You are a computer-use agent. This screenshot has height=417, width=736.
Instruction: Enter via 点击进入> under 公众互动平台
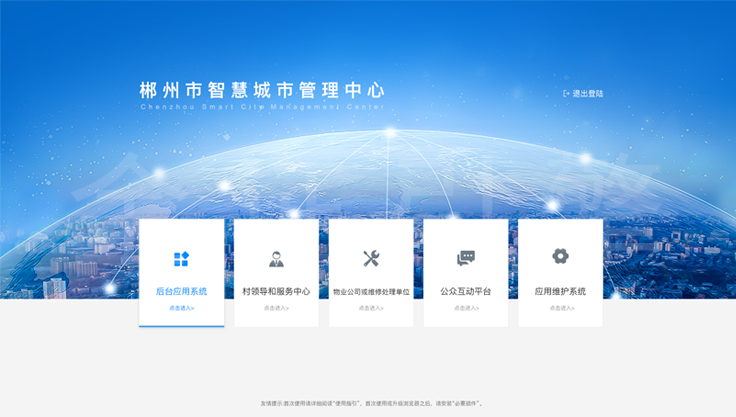pyautogui.click(x=466, y=308)
